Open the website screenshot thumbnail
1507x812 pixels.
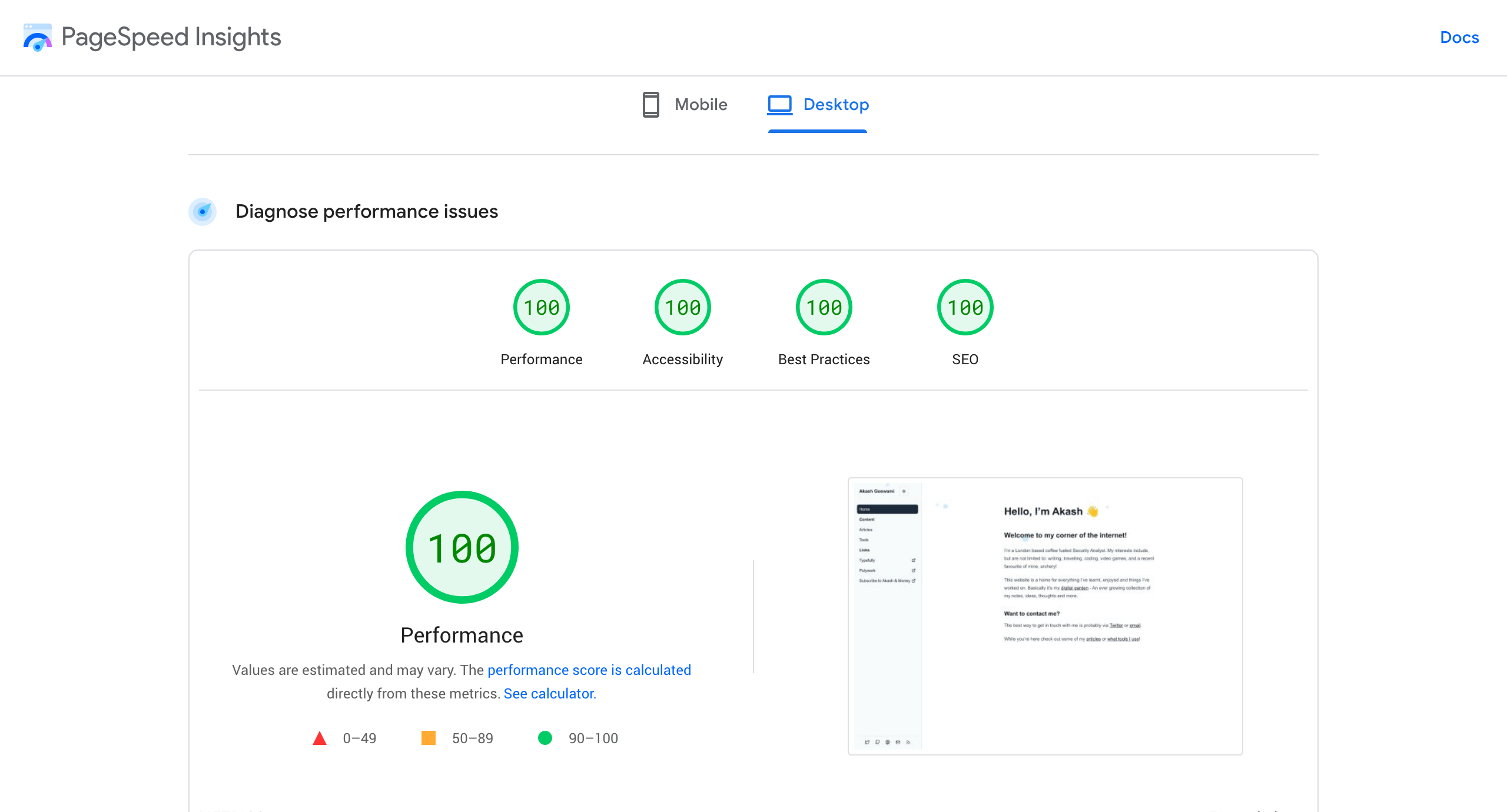pos(1045,616)
